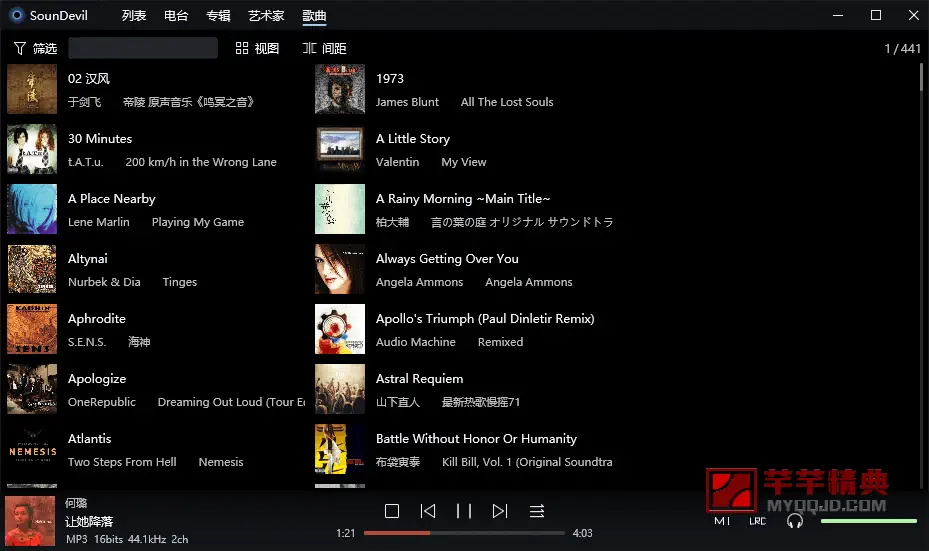This screenshot has height=551, width=929.
Task: Select the Aphrodite album cover
Action: [x=32, y=329]
